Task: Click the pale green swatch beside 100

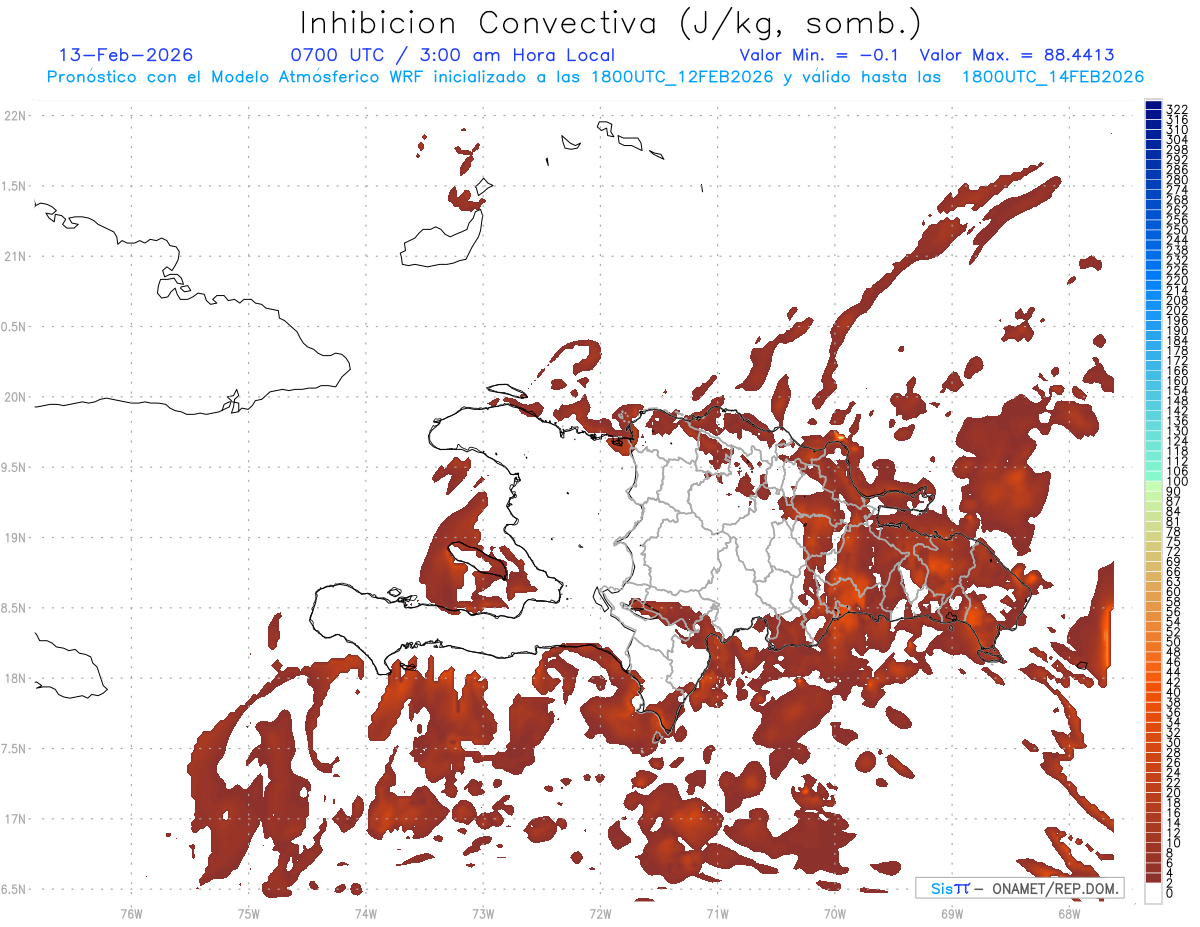Action: [1153, 486]
